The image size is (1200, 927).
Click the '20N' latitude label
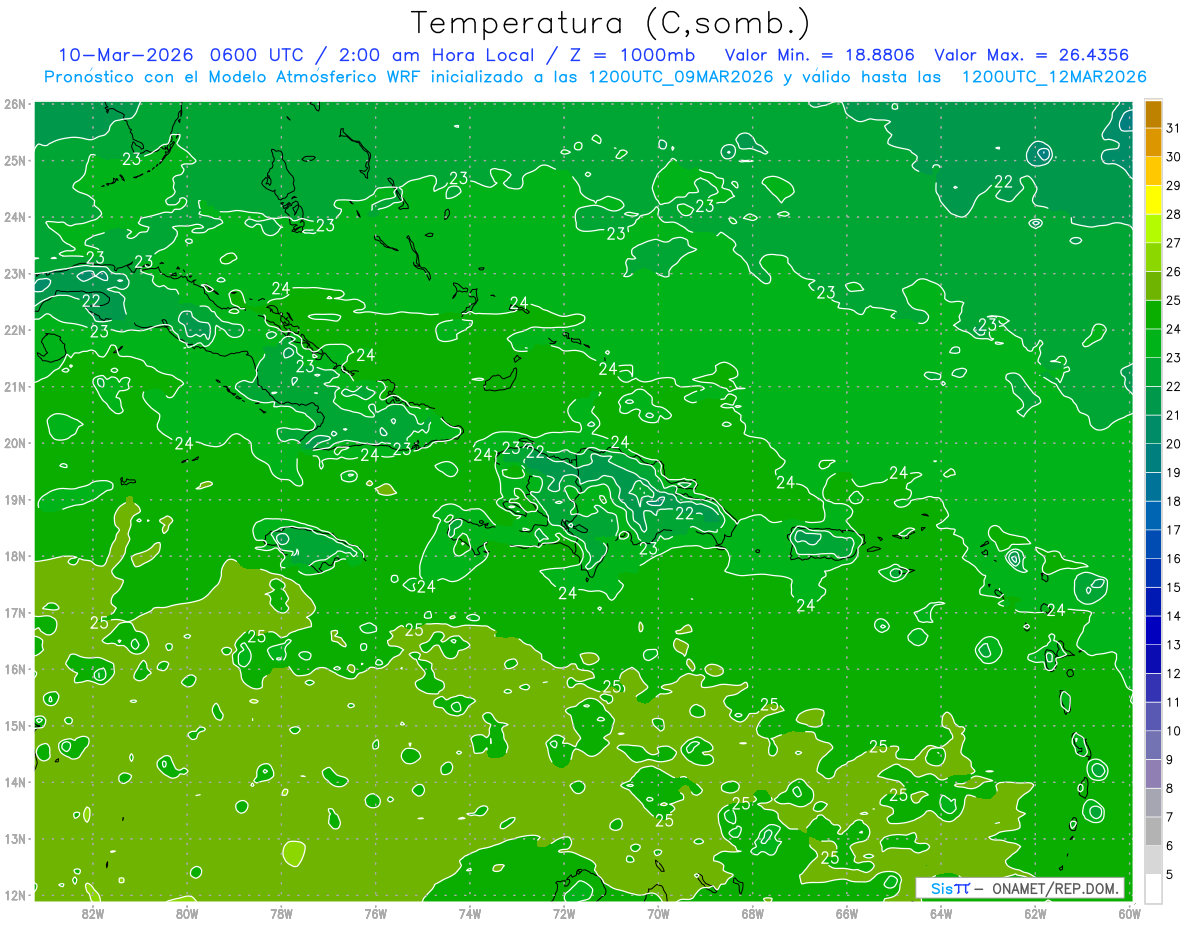[x=15, y=443]
